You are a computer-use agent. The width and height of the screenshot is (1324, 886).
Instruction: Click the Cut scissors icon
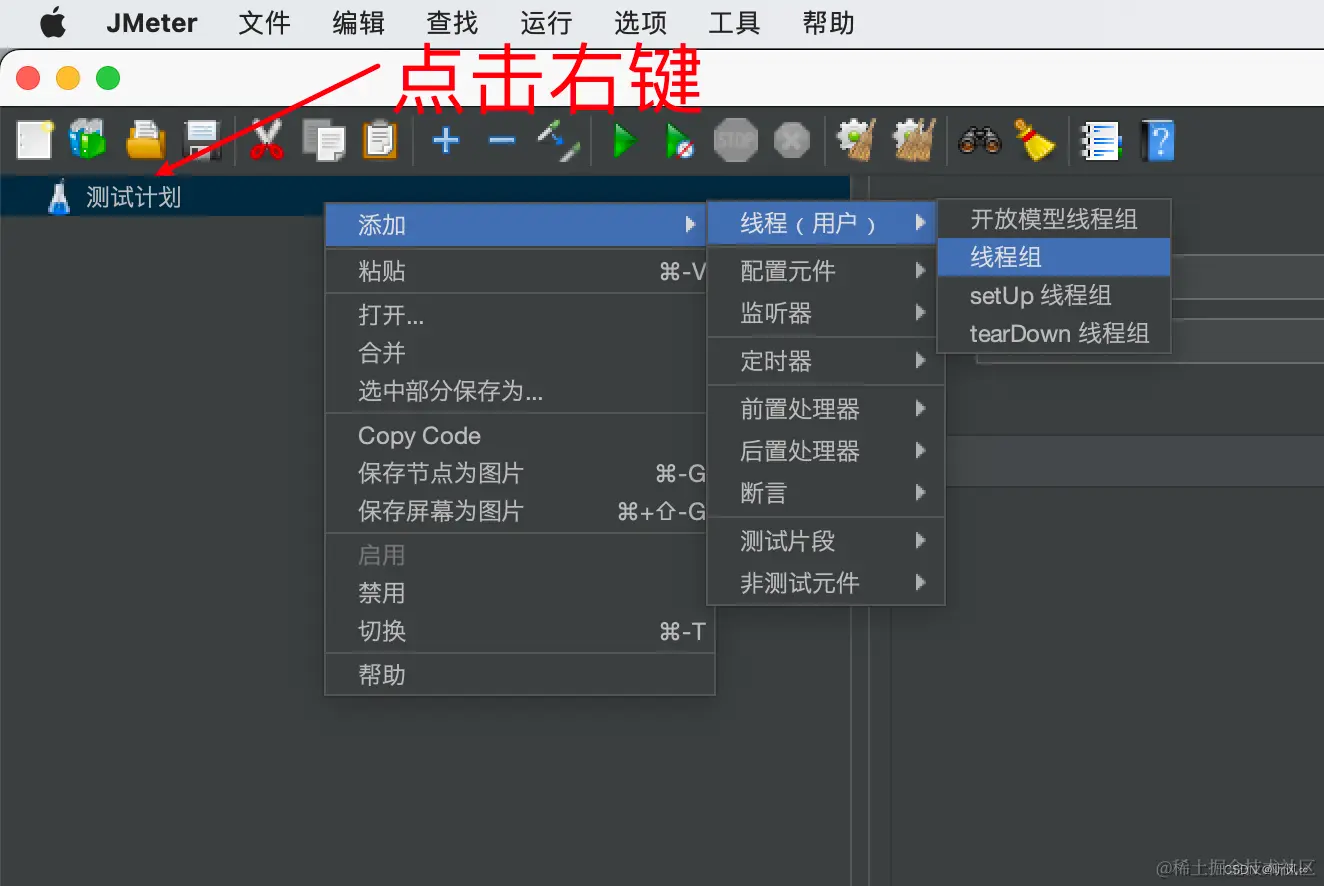(267, 140)
